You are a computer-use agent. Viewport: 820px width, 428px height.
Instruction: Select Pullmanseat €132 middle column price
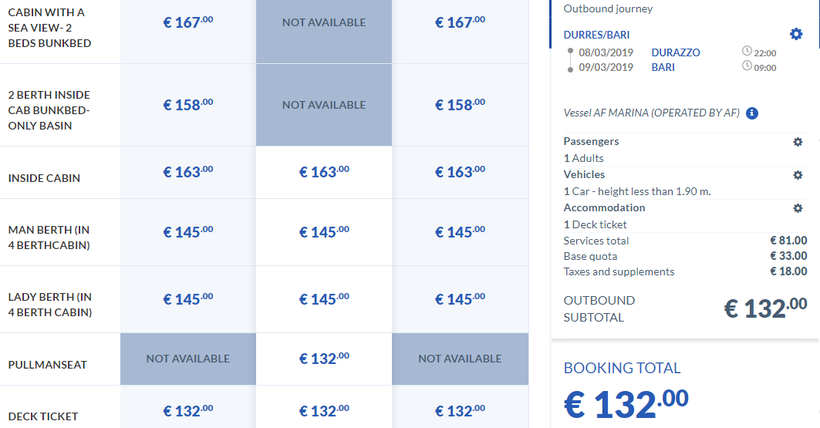coord(324,358)
